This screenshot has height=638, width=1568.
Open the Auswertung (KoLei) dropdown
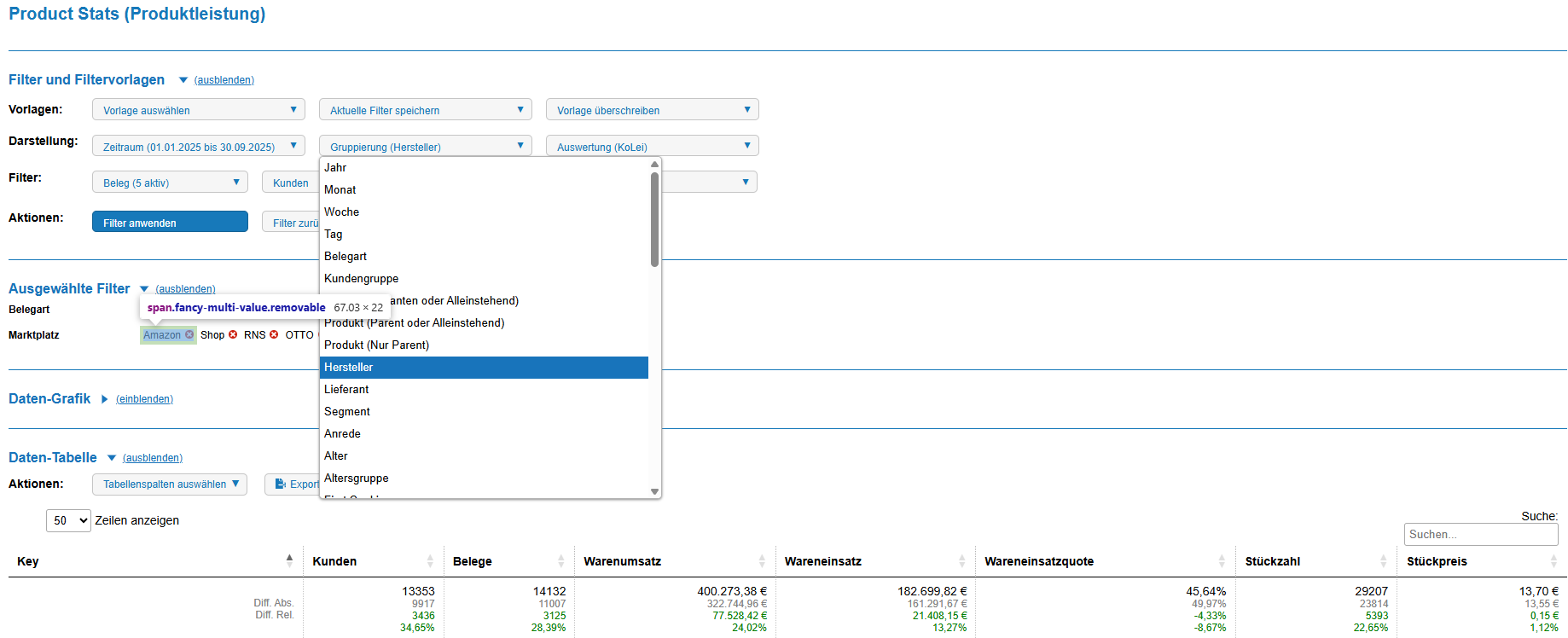(652, 147)
